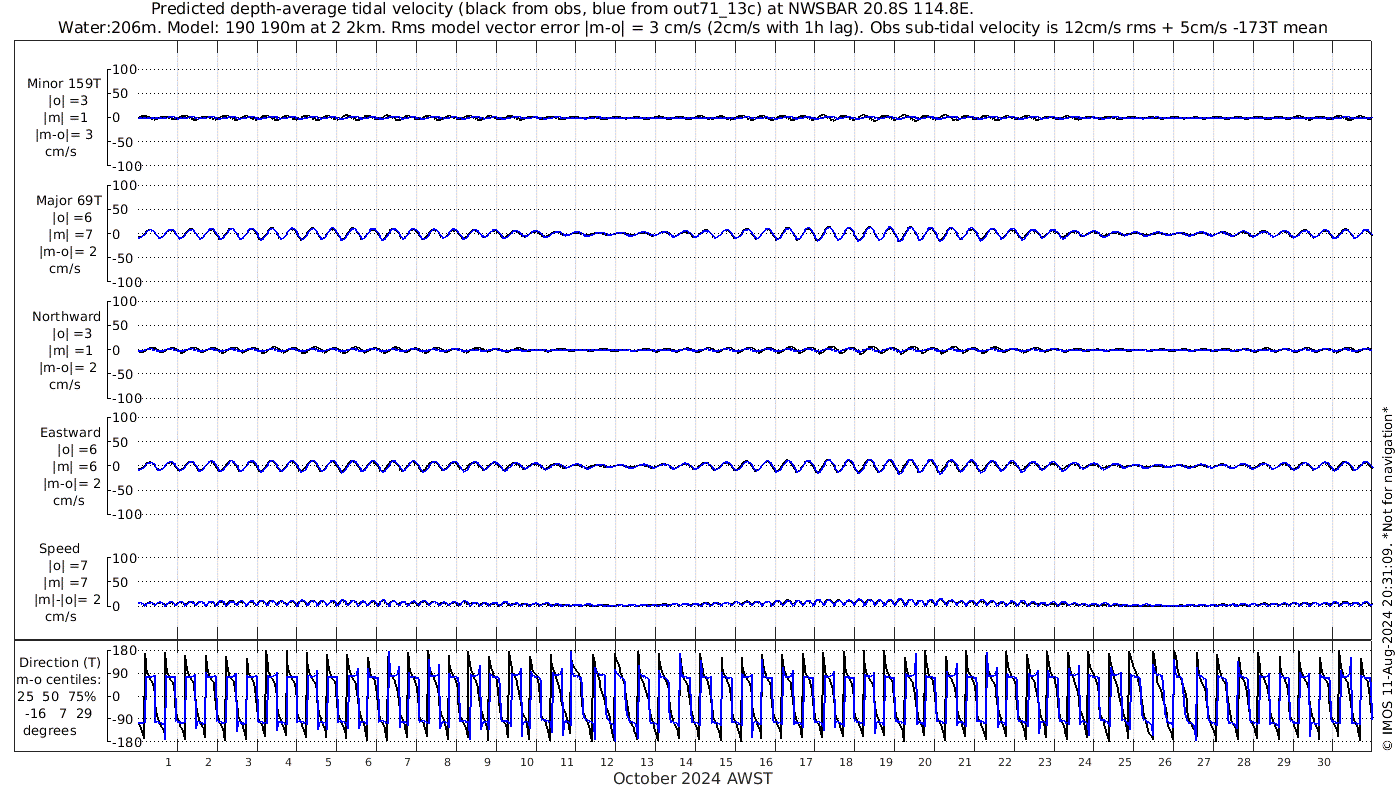The image size is (1400, 800).
Task: Click the 'Direction (T)' panel label
Action: click(x=60, y=662)
